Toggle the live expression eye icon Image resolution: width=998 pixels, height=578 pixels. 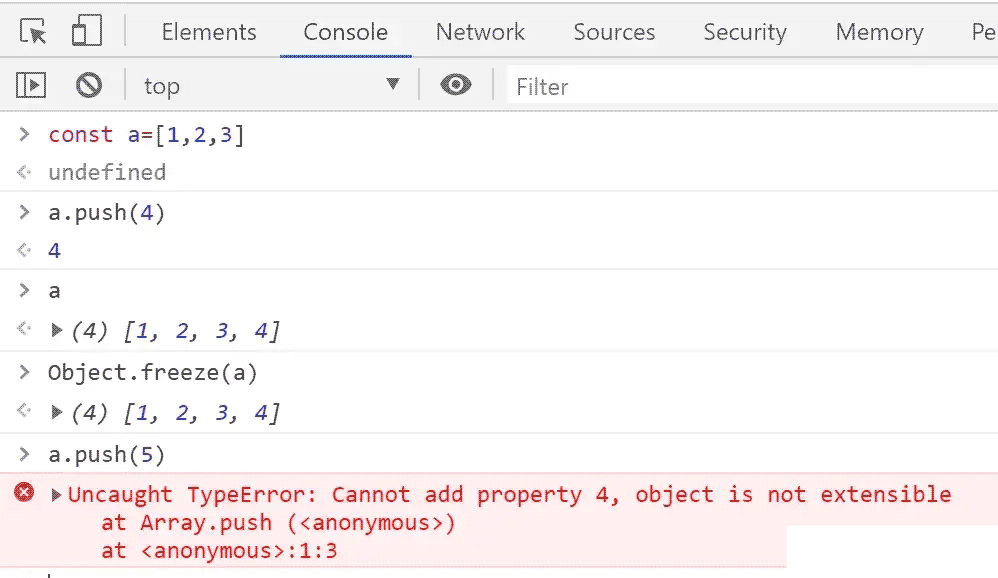point(456,85)
